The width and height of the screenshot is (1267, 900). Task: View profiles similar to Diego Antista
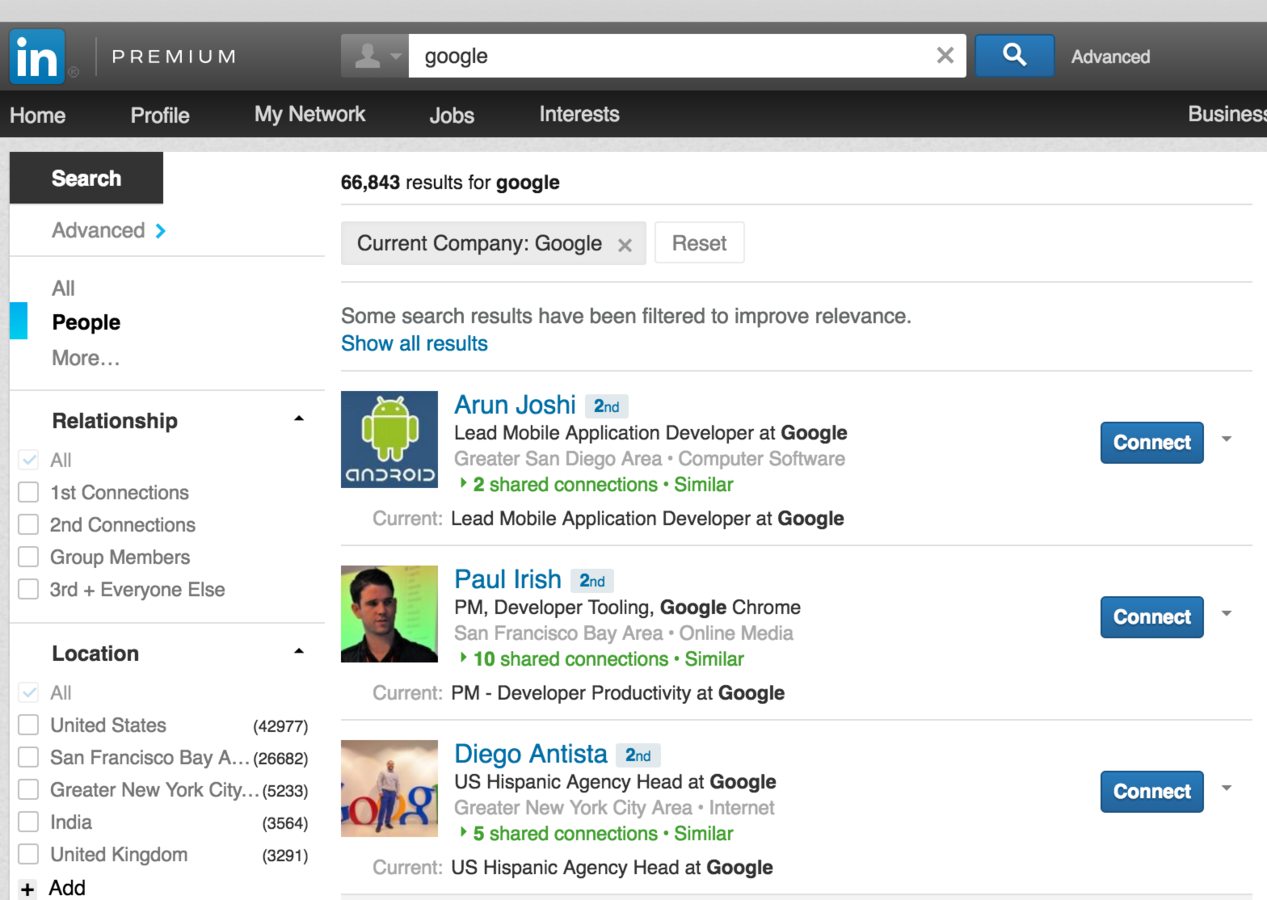pyautogui.click(x=704, y=833)
